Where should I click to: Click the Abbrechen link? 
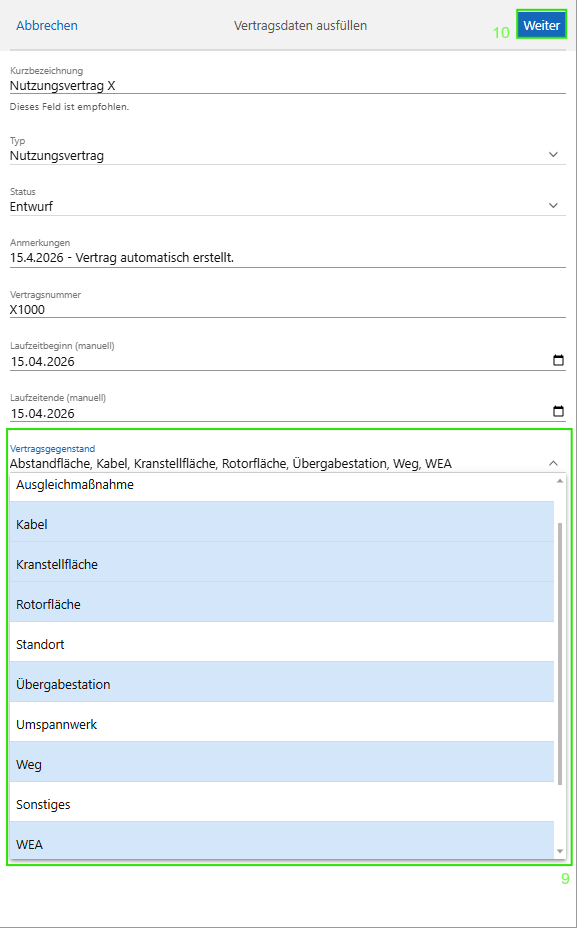(x=47, y=25)
